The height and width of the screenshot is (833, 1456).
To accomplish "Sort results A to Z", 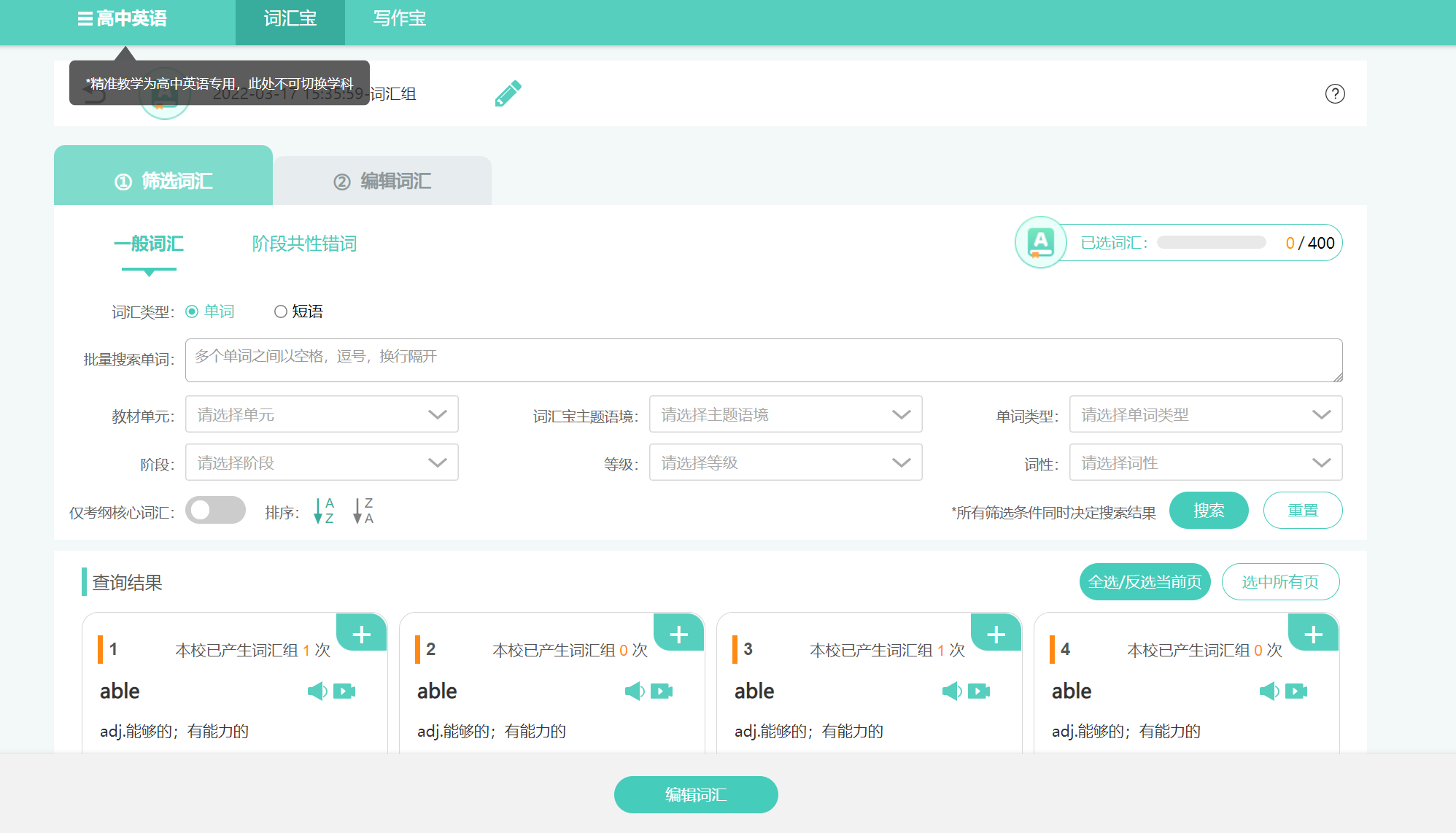I will pos(324,511).
